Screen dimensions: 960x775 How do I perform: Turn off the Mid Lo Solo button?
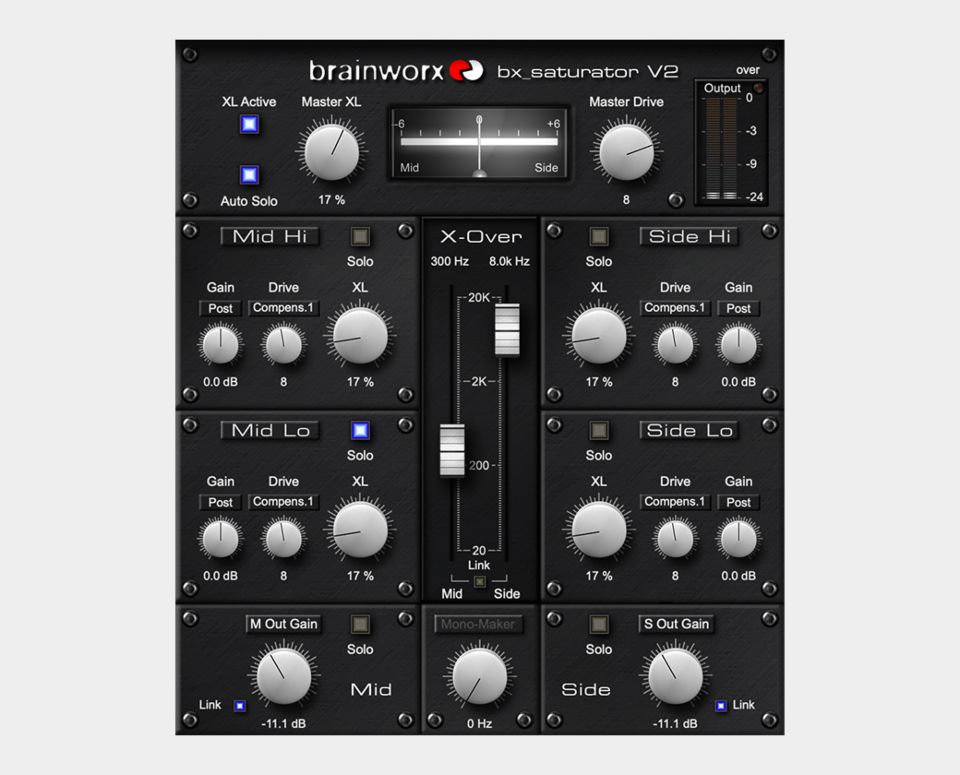point(360,431)
